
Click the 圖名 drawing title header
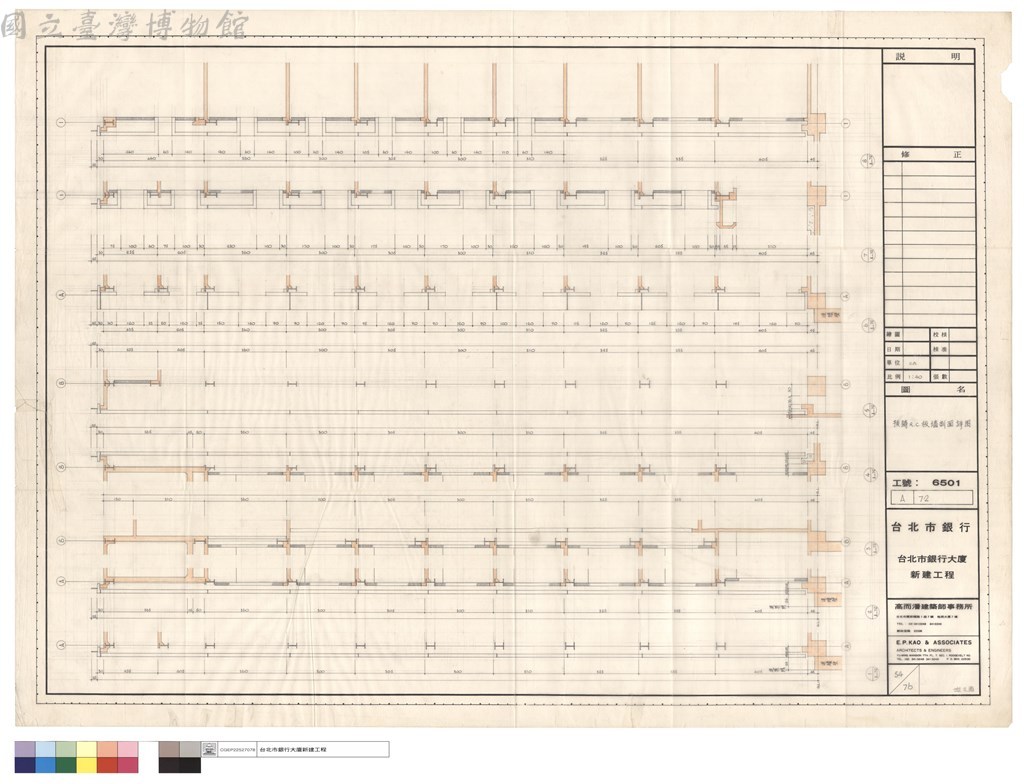[931, 389]
